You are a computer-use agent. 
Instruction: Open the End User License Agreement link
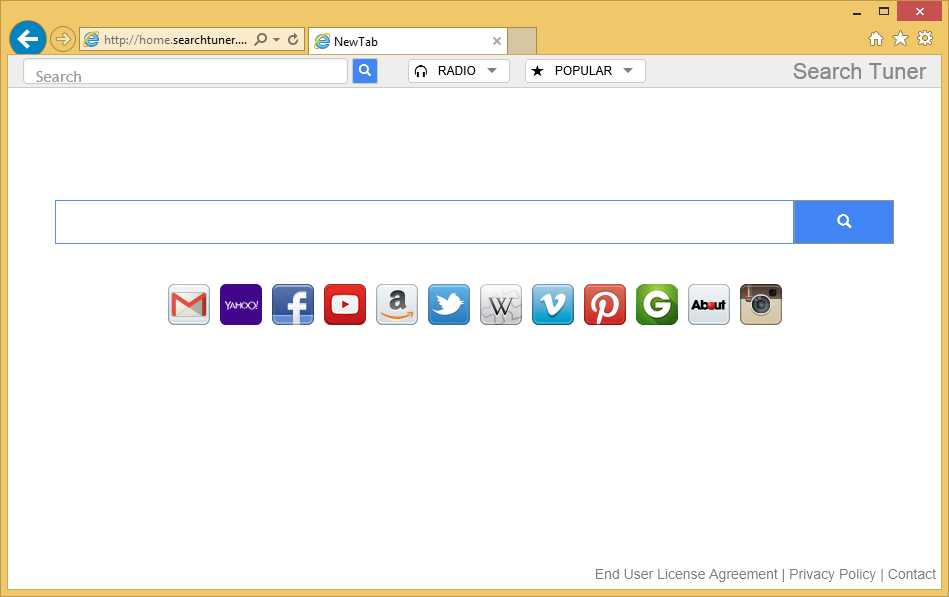coord(686,574)
